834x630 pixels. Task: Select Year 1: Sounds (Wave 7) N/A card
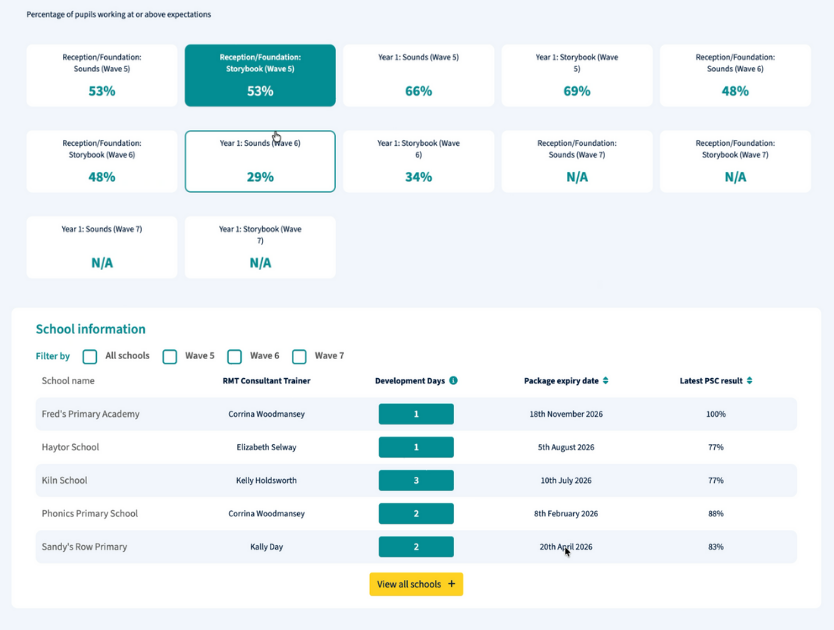point(102,247)
